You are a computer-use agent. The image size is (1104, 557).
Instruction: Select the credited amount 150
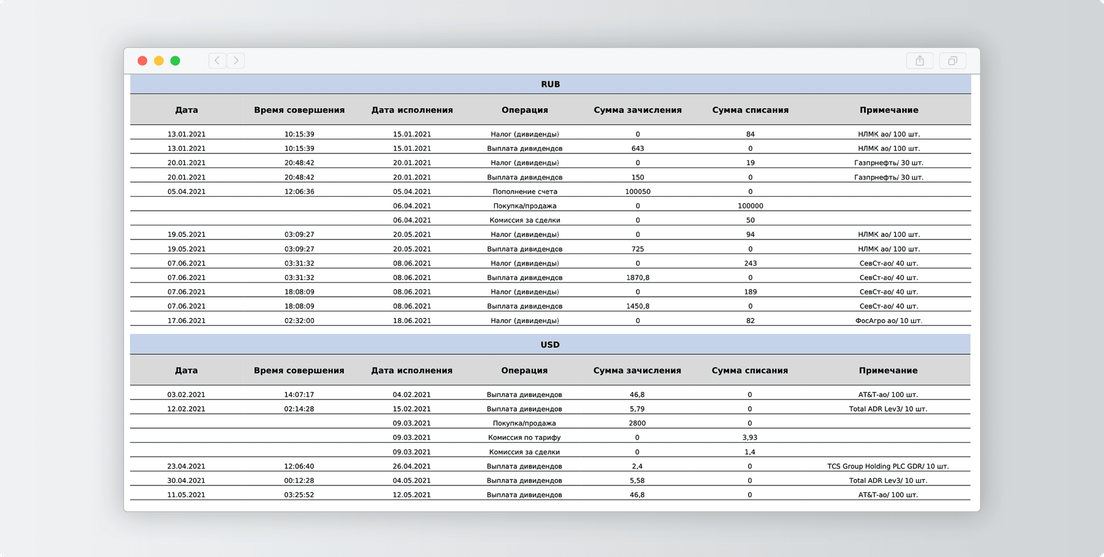(638, 177)
